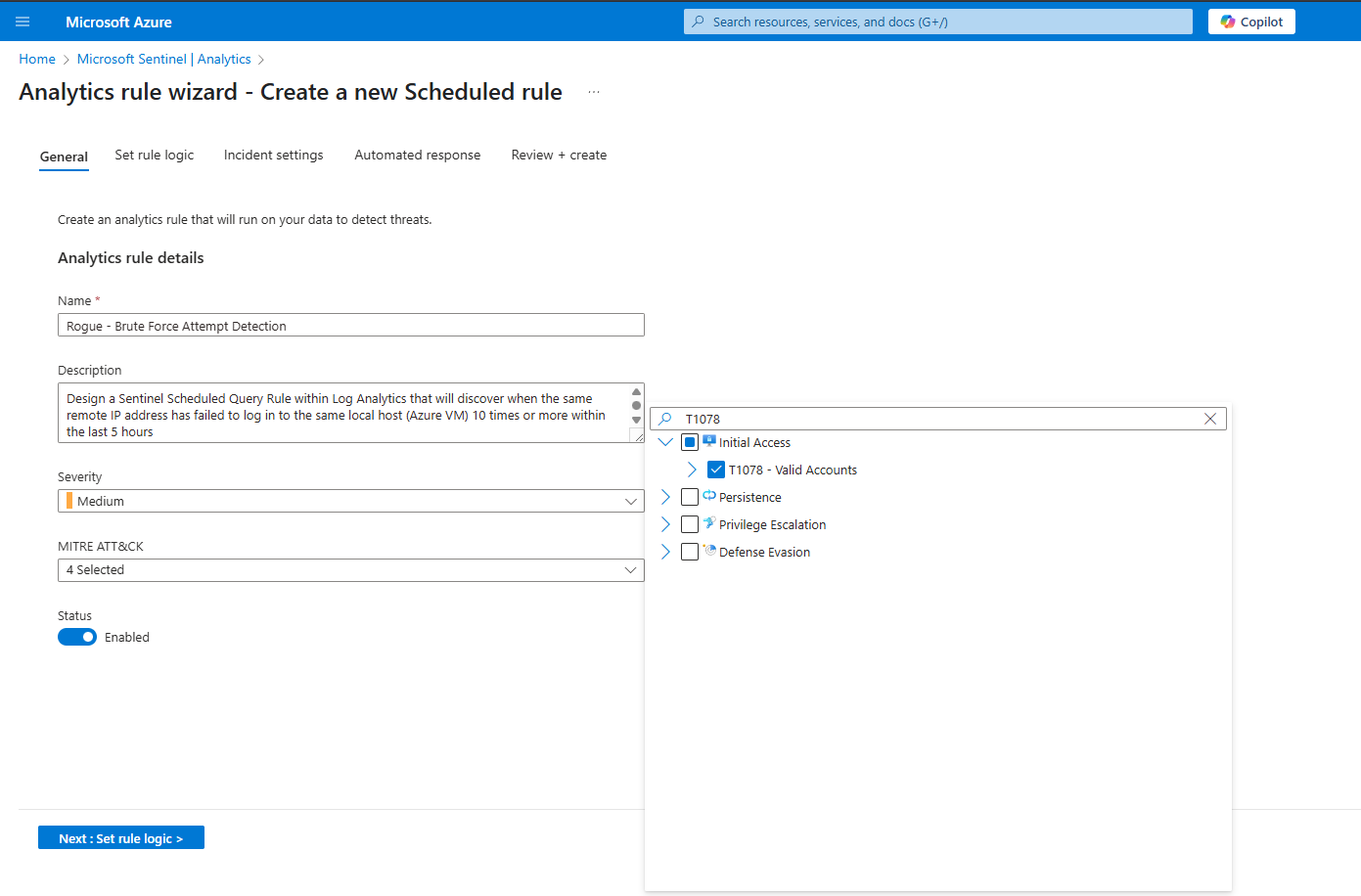Go to Review + create tab
Viewport: 1361px width, 896px height.
click(559, 155)
